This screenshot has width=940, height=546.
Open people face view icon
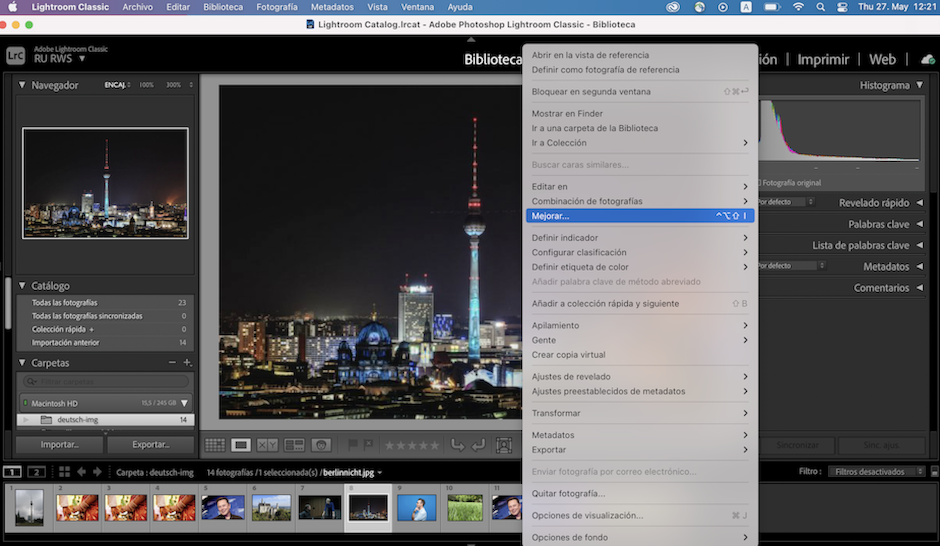pos(321,445)
